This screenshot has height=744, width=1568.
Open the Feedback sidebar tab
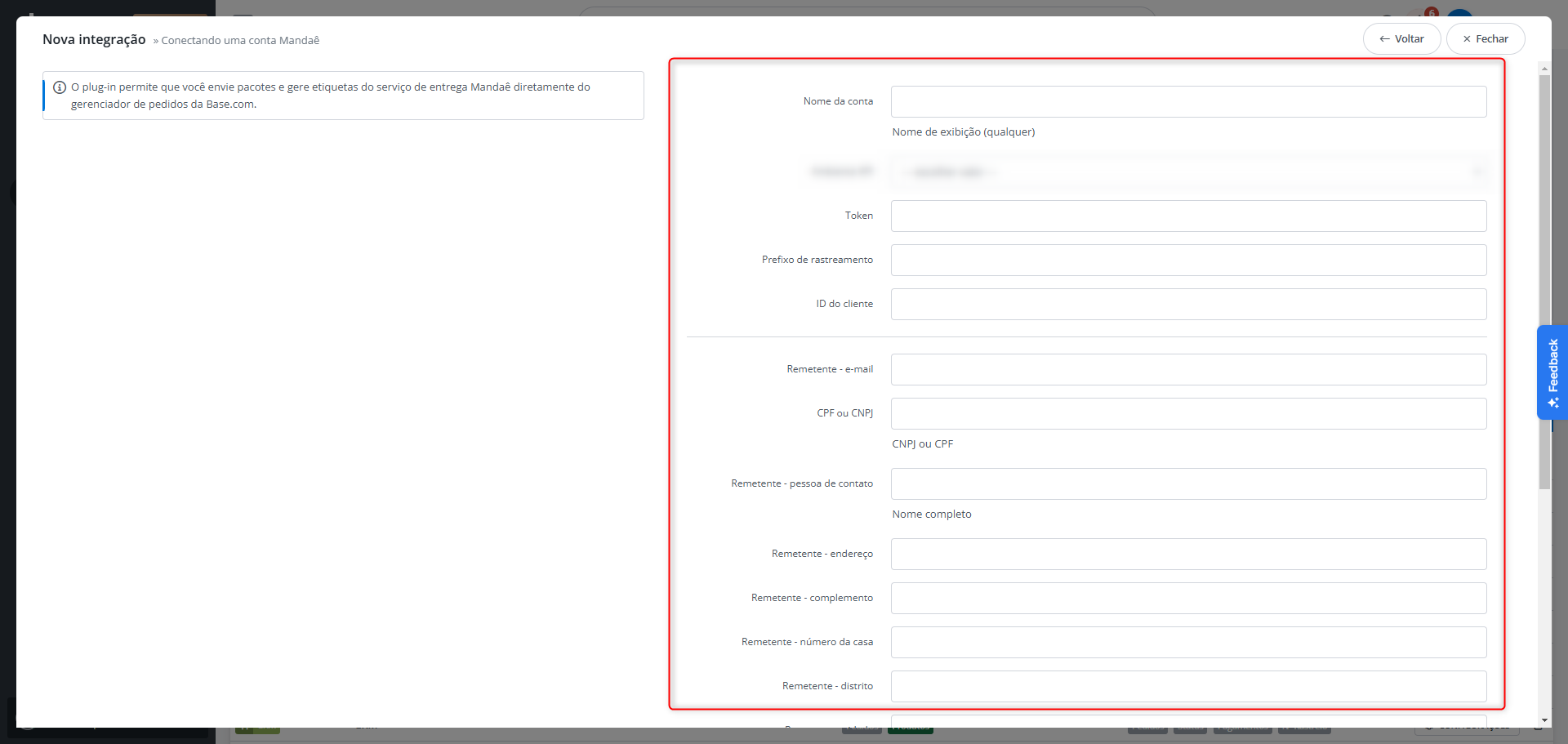click(1553, 368)
